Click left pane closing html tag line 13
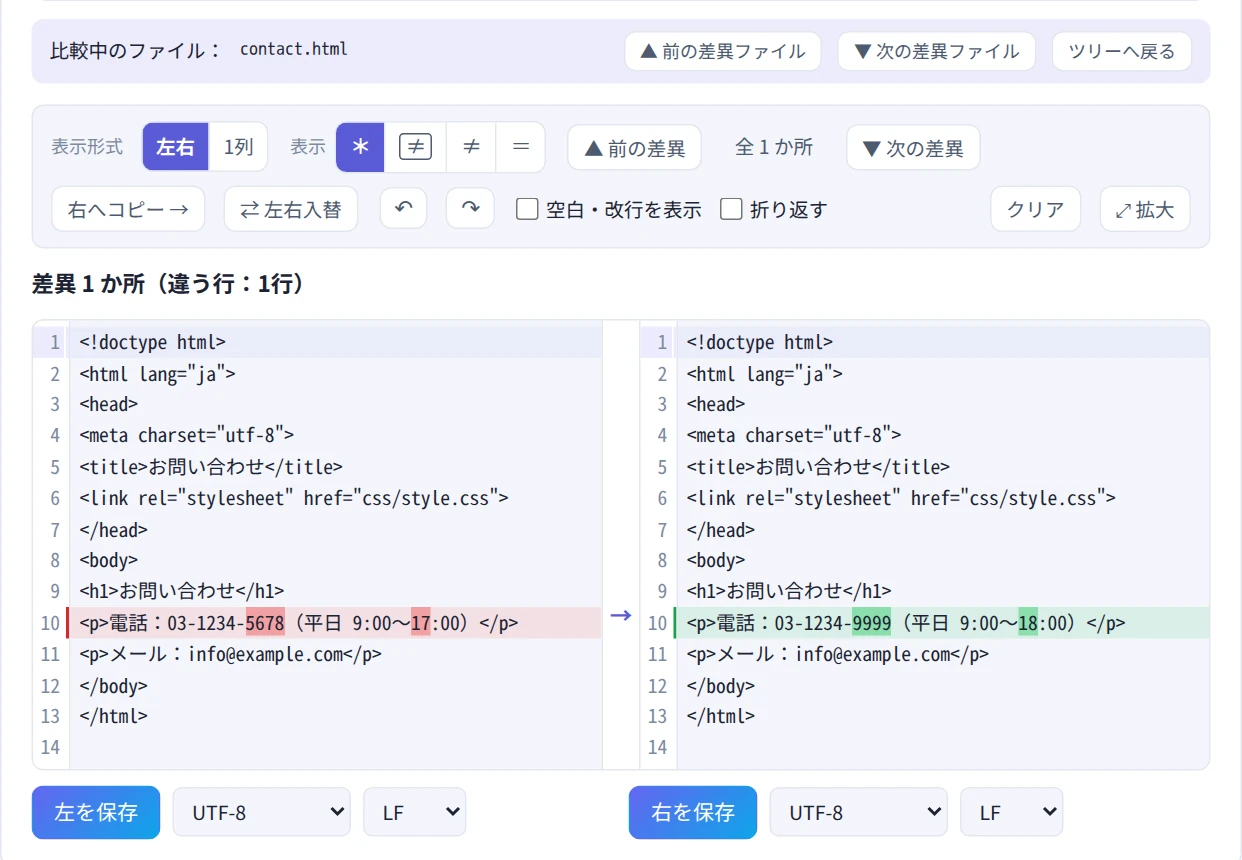Screen dimensions: 1242x860 [334, 716]
